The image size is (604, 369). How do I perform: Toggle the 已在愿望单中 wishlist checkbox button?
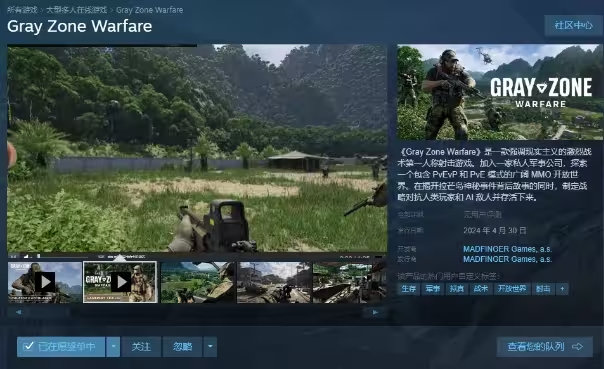tap(61, 347)
